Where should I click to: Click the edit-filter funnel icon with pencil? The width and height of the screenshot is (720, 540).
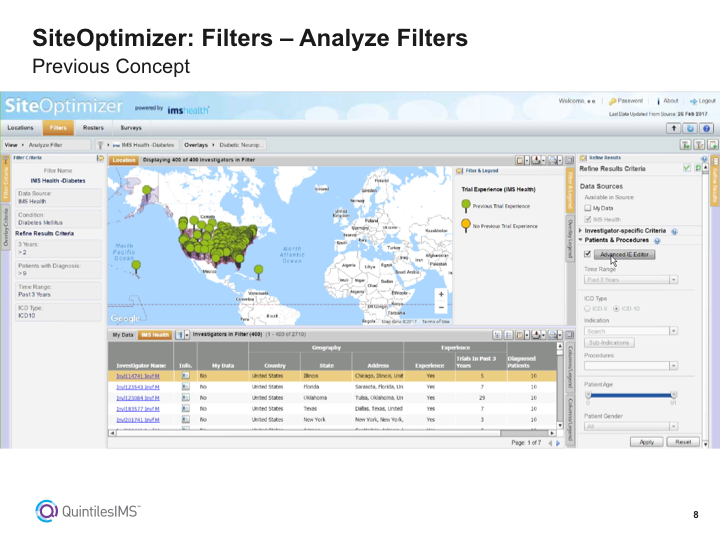(x=699, y=145)
